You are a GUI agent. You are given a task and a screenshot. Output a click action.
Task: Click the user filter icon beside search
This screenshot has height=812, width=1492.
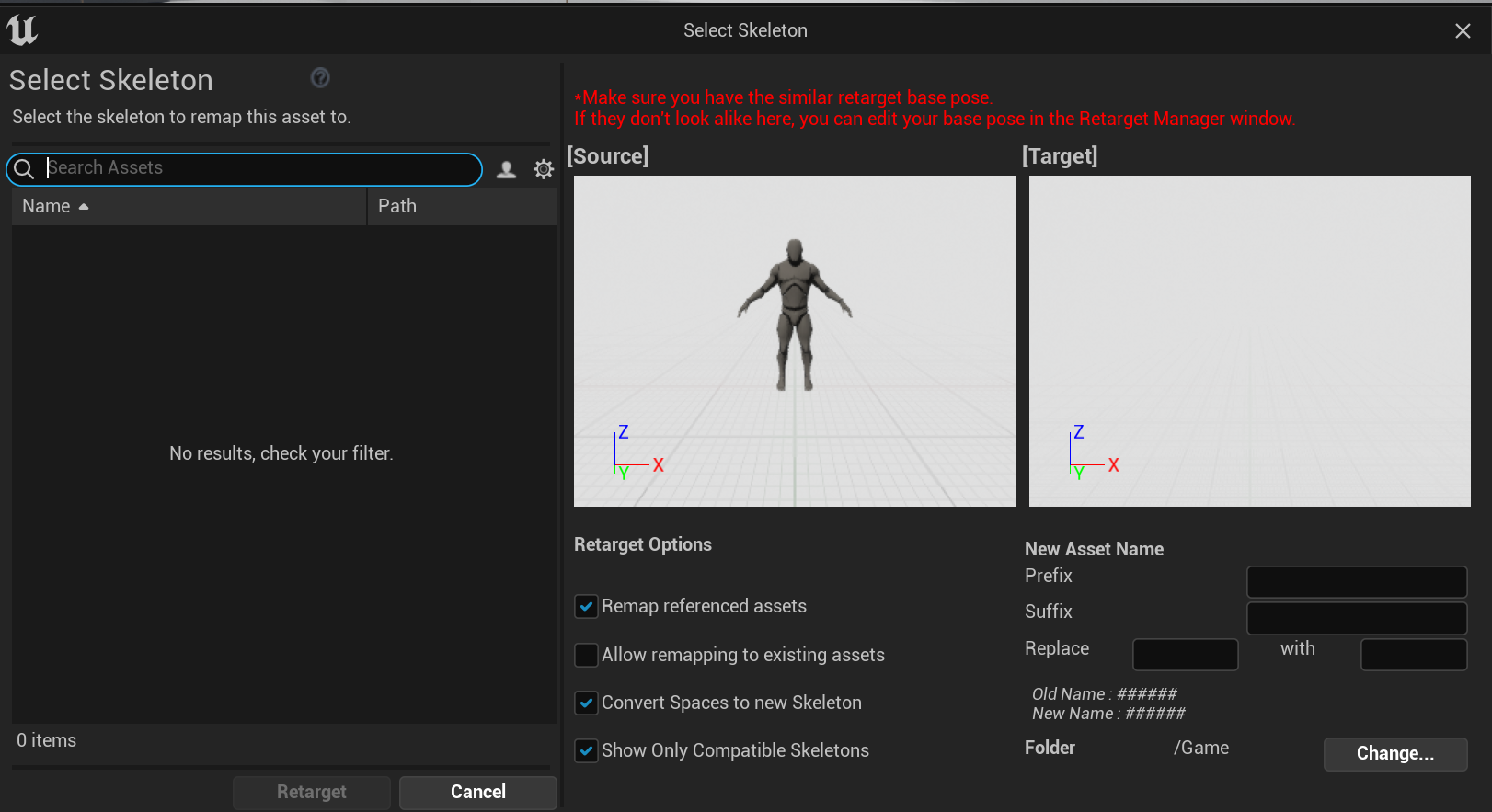pyautogui.click(x=506, y=169)
